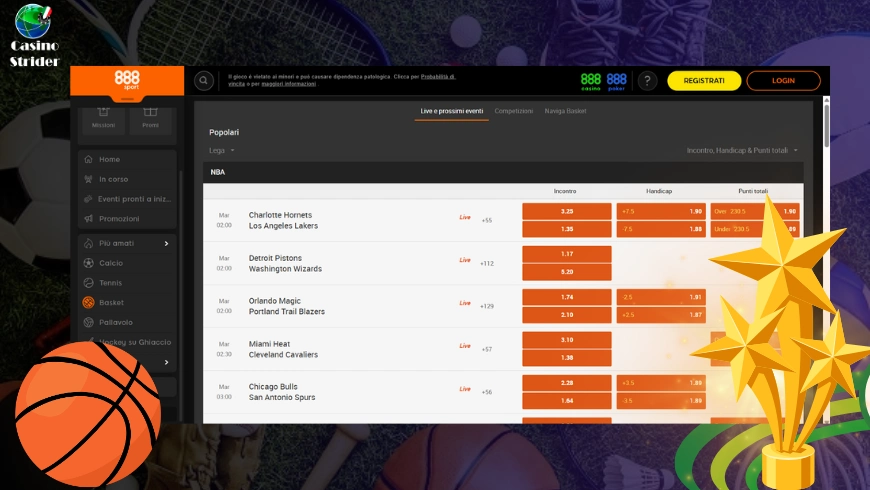Click the help question mark icon

[x=647, y=81]
